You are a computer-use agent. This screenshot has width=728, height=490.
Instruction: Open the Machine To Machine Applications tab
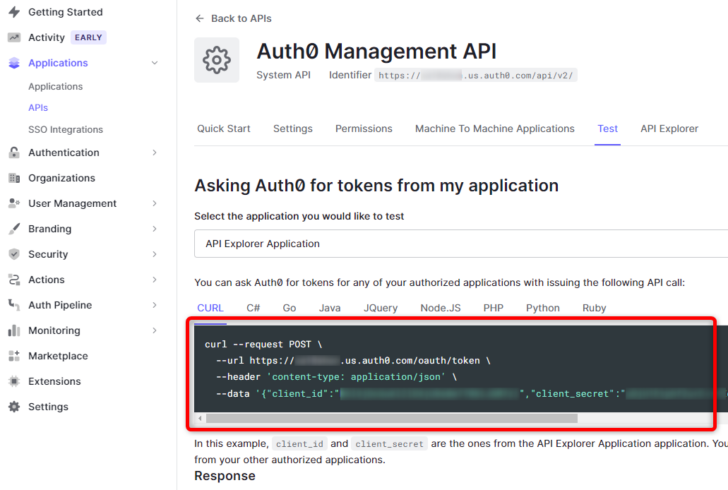point(494,129)
